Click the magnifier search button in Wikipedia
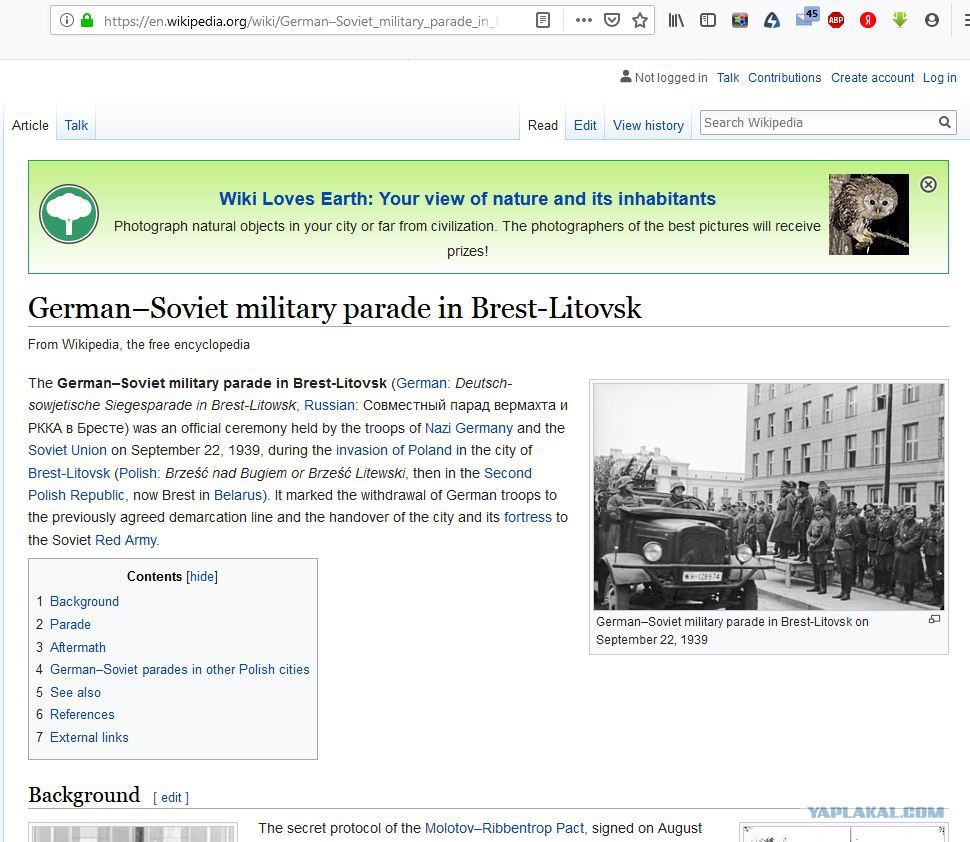 tap(945, 122)
